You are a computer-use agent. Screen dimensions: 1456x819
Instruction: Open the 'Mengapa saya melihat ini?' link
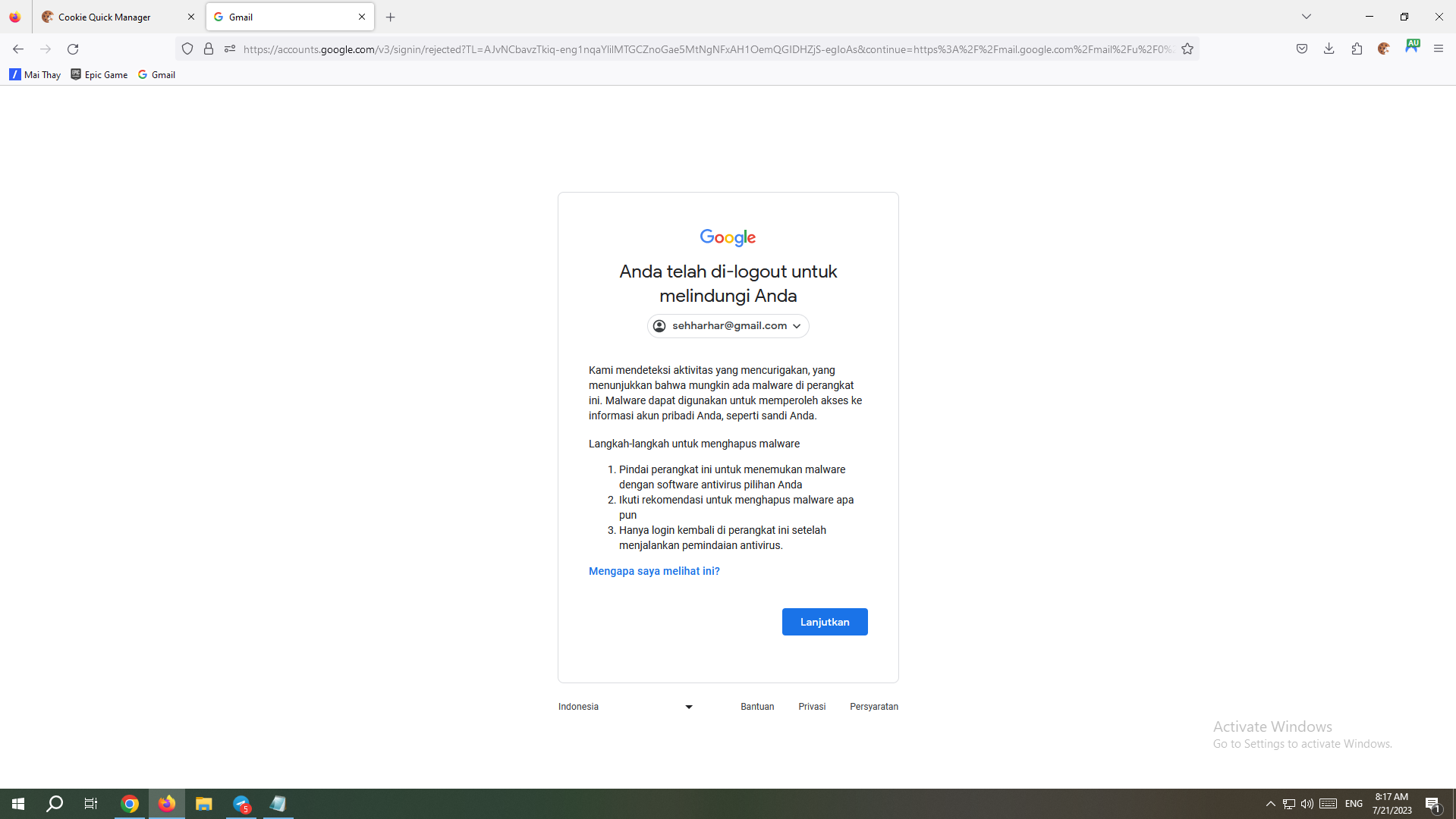pos(654,571)
